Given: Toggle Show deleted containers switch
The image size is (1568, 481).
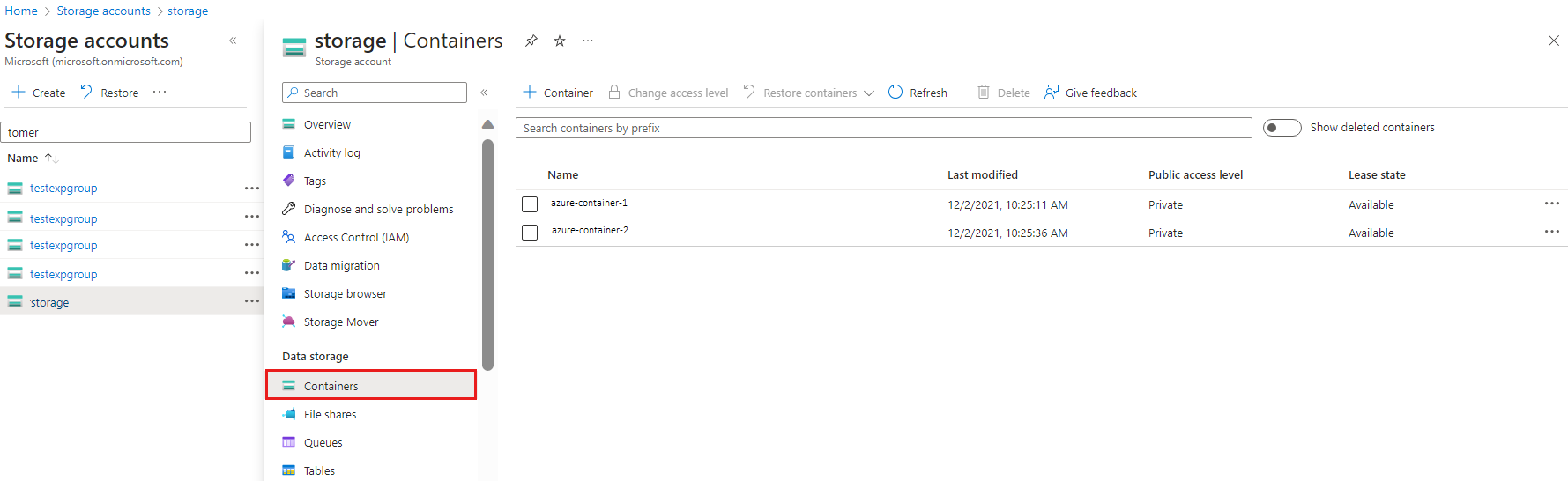Looking at the screenshot, I should point(1282,128).
